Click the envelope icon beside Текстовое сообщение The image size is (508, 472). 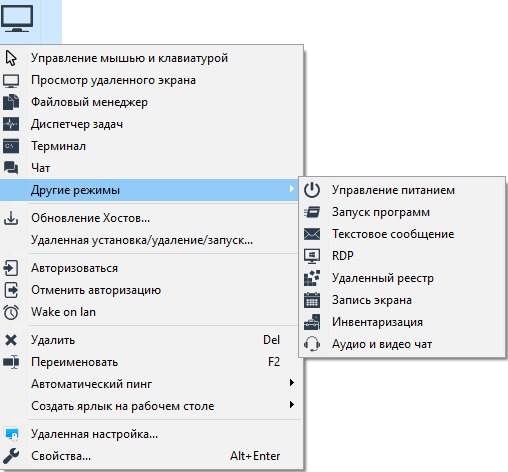312,234
